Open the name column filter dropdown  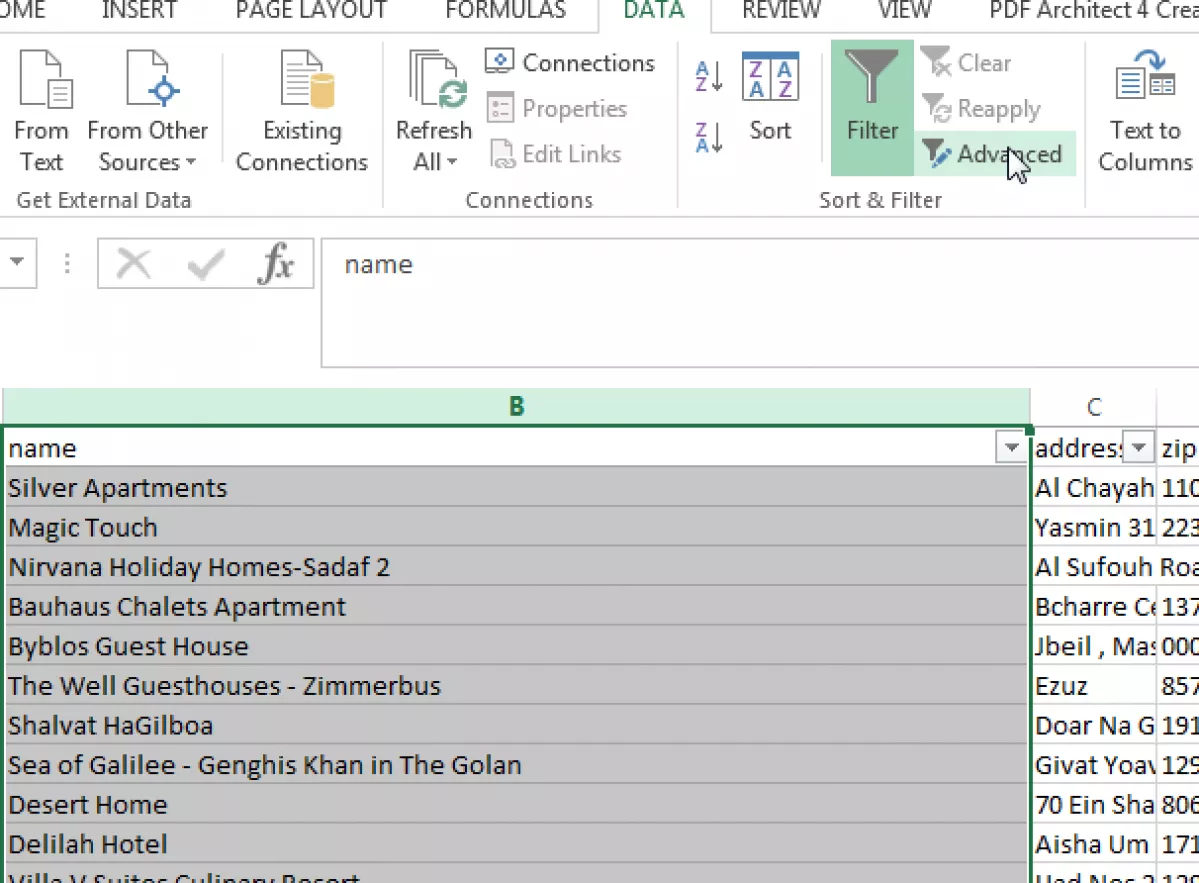(x=1012, y=448)
